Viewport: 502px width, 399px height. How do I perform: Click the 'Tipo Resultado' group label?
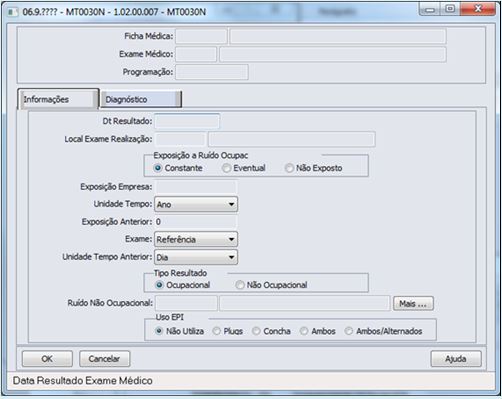(x=180, y=273)
